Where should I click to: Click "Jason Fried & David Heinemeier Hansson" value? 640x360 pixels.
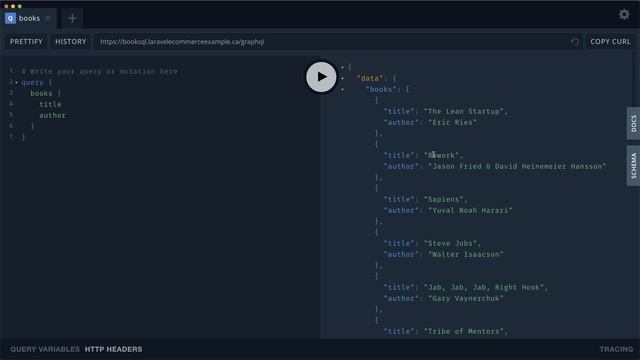click(x=517, y=167)
